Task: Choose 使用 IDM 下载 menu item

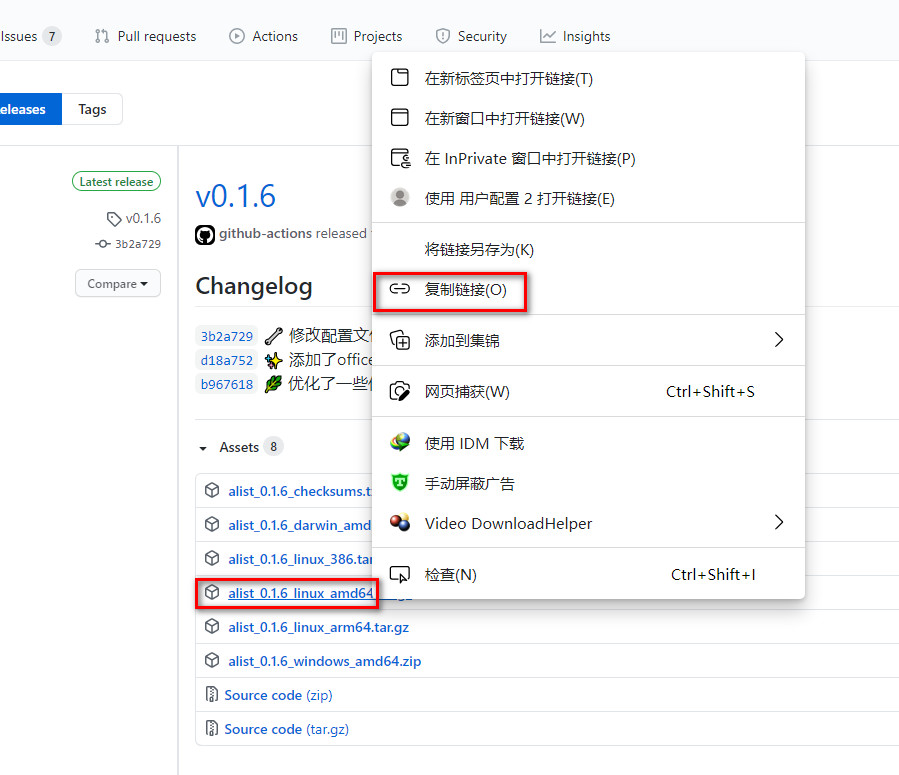Action: tap(588, 443)
